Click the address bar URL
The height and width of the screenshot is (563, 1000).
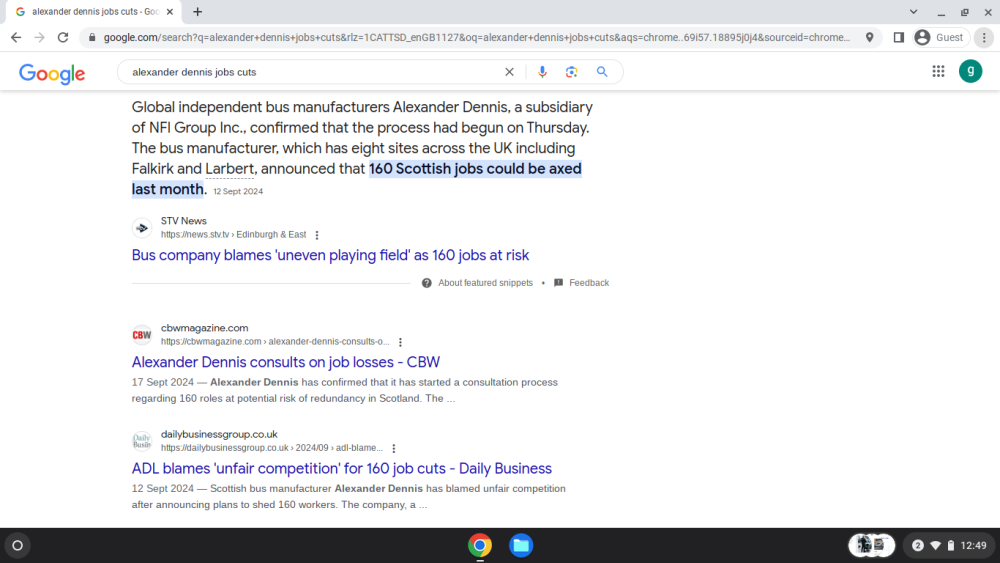476,38
